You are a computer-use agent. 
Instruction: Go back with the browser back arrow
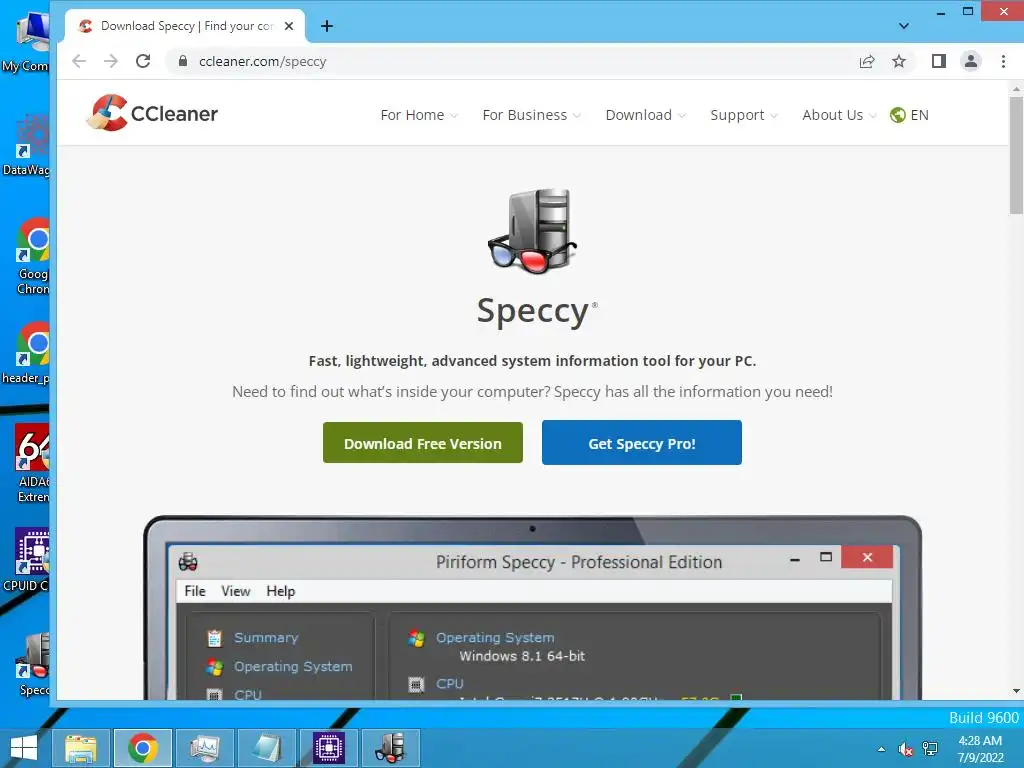coord(79,61)
